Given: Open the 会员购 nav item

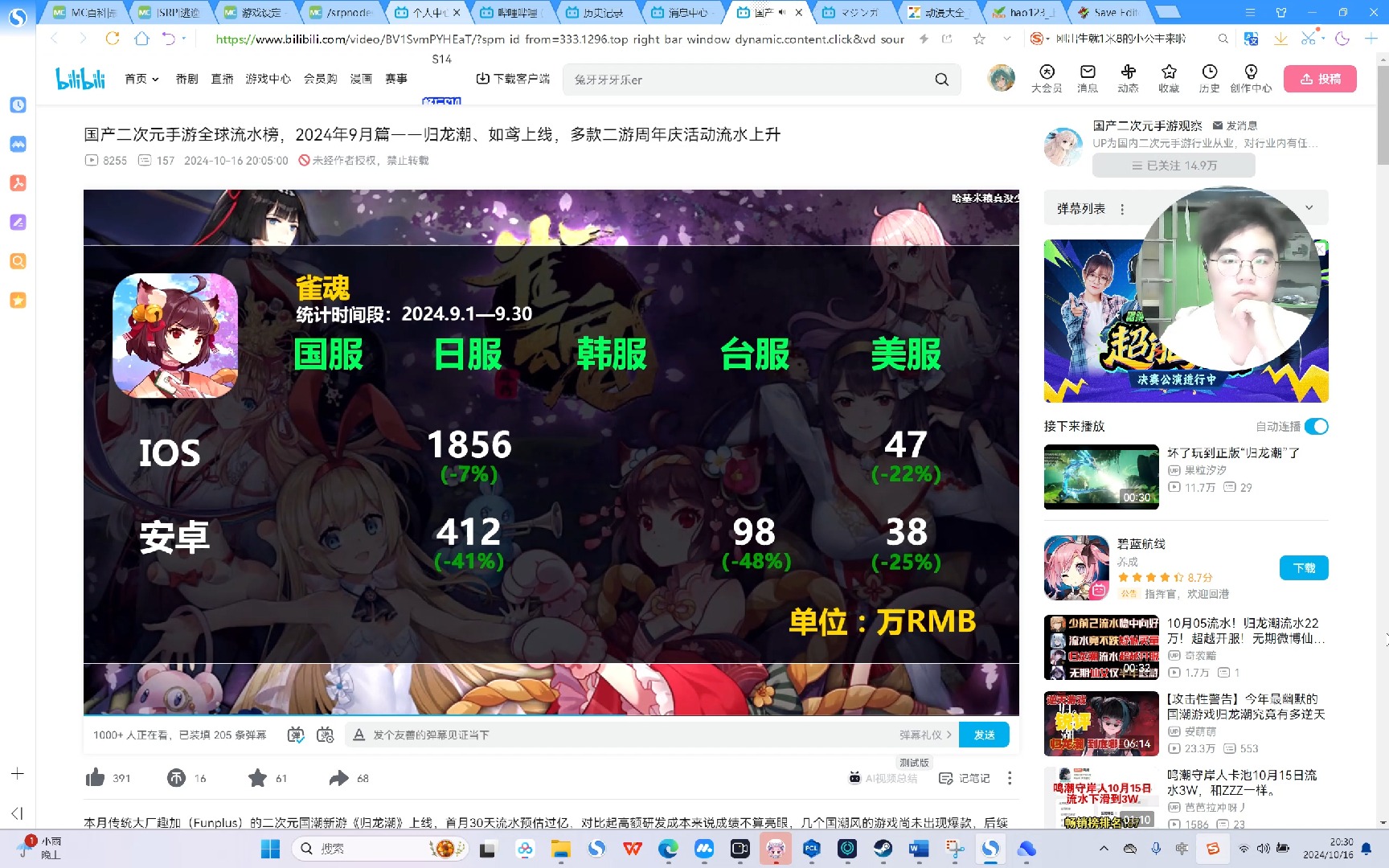Looking at the screenshot, I should pyautogui.click(x=320, y=79).
